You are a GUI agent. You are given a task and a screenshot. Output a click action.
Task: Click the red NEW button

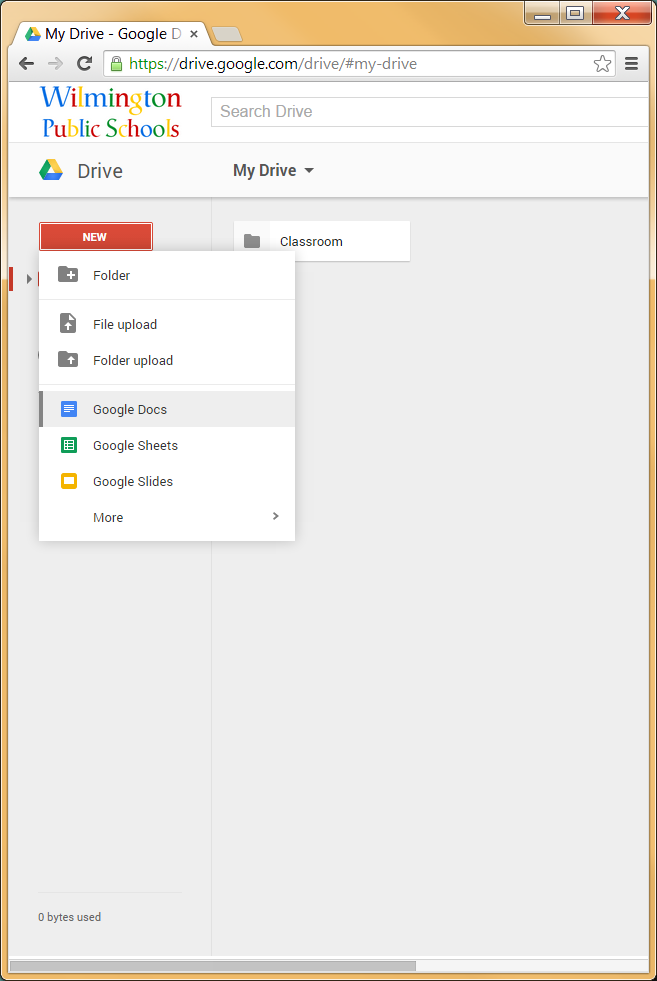pyautogui.click(x=96, y=236)
